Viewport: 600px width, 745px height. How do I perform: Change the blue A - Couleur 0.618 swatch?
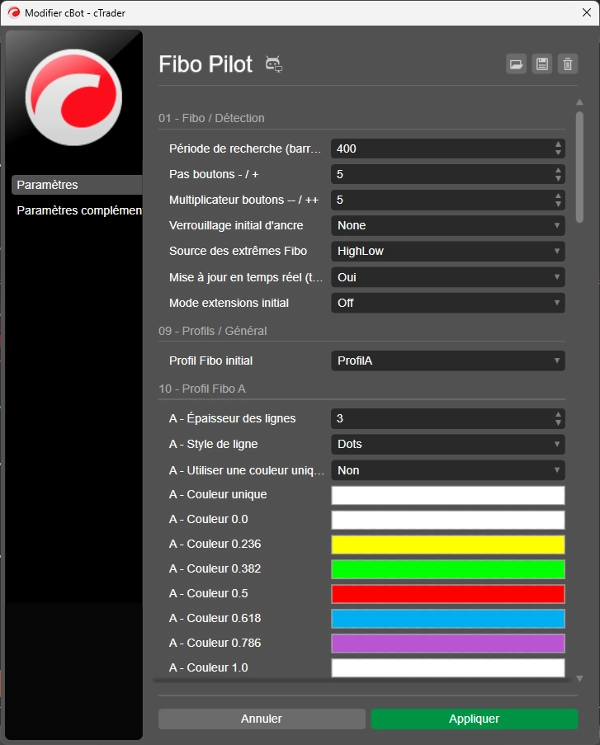tap(448, 619)
